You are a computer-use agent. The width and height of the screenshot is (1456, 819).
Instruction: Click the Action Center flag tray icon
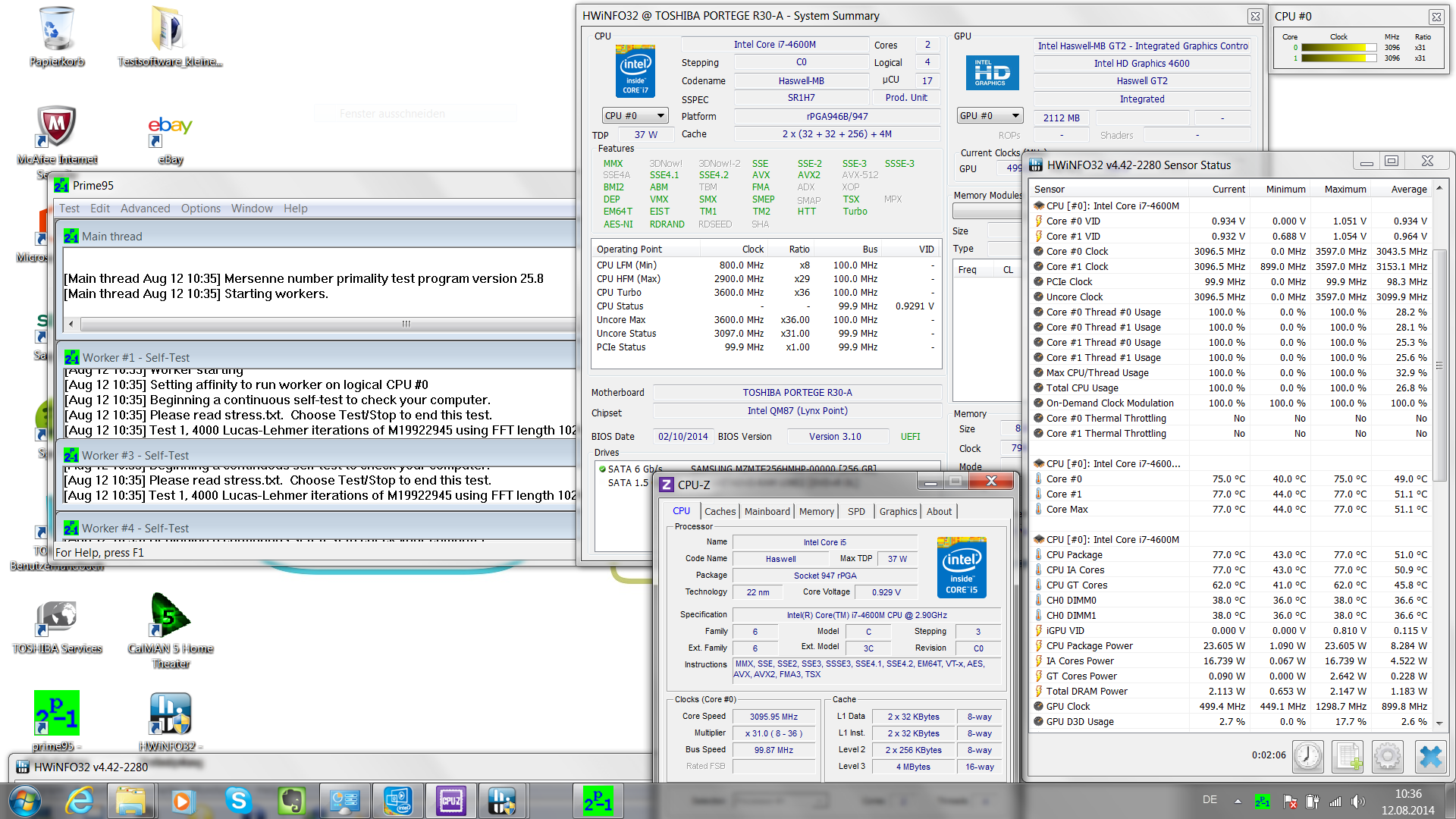pos(1289,802)
